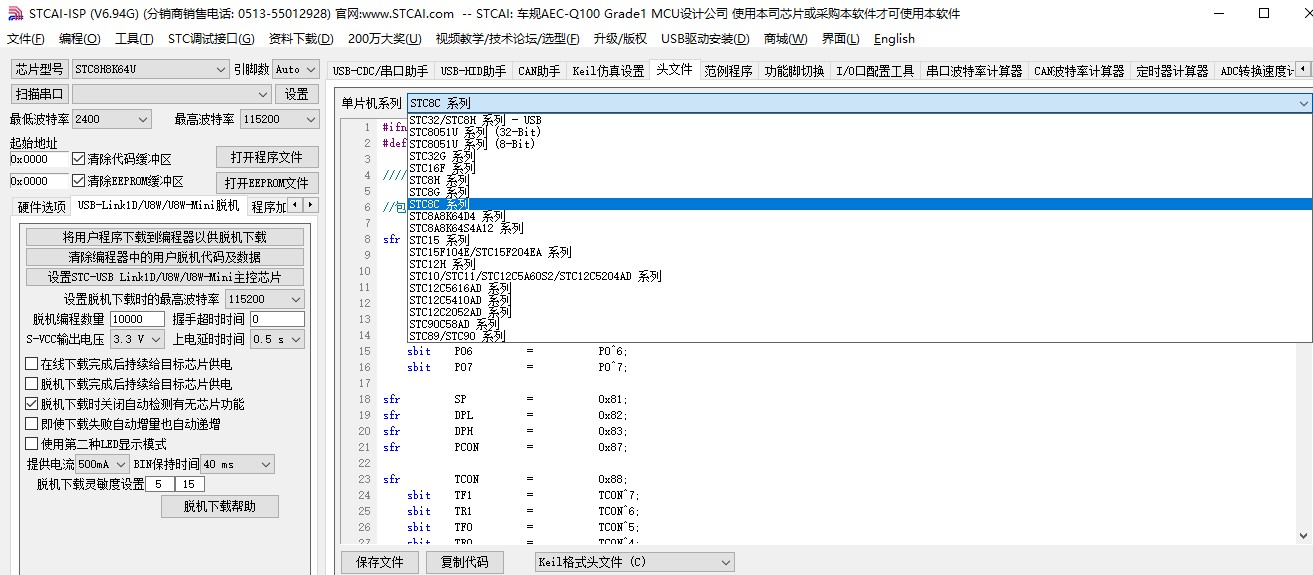Open S-VCC输出电压 3.3 V dropdown
Image resolution: width=1313 pixels, height=575 pixels.
pyautogui.click(x=138, y=339)
